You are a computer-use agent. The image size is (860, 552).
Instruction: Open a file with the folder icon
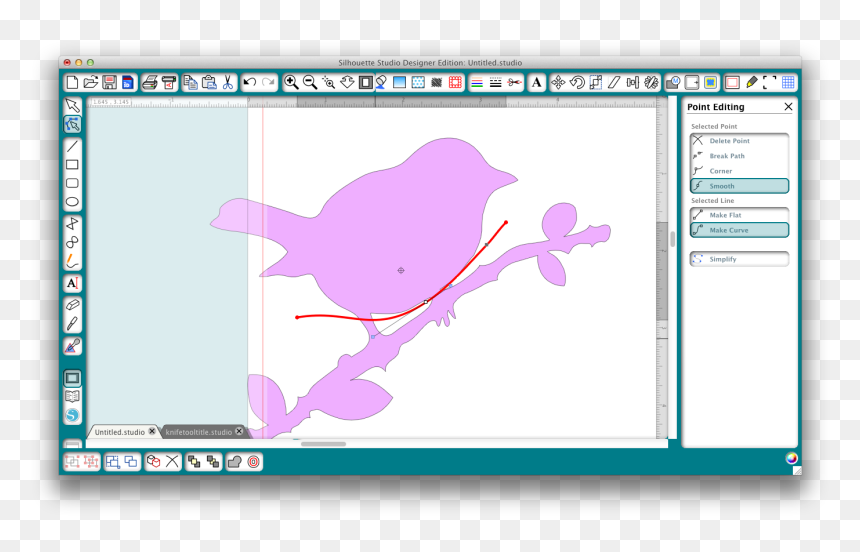point(90,83)
